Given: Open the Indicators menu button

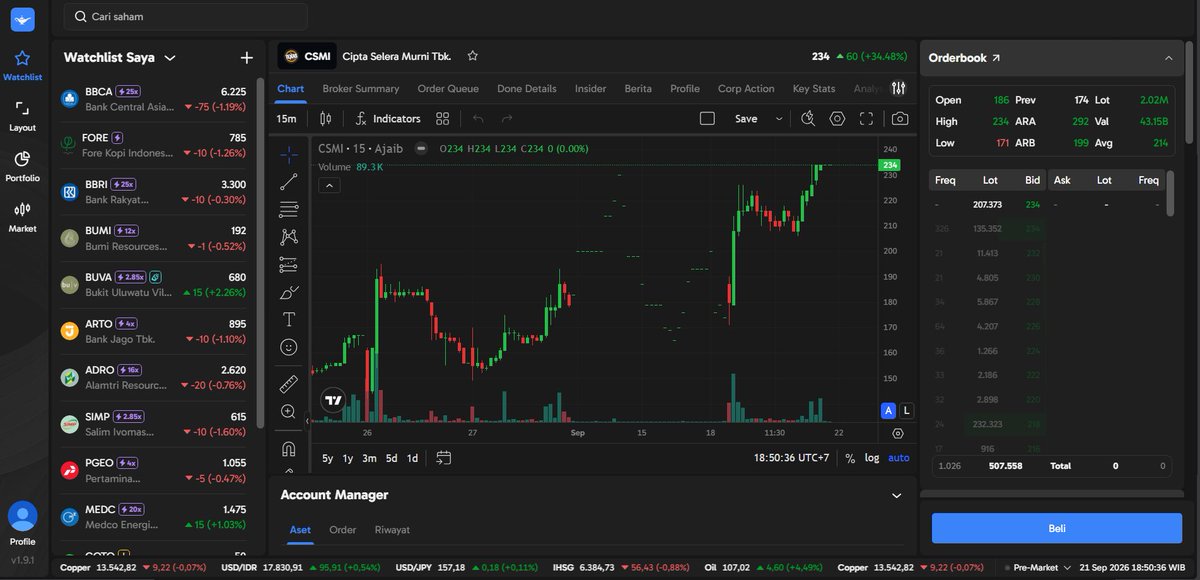Looking at the screenshot, I should pos(388,118).
